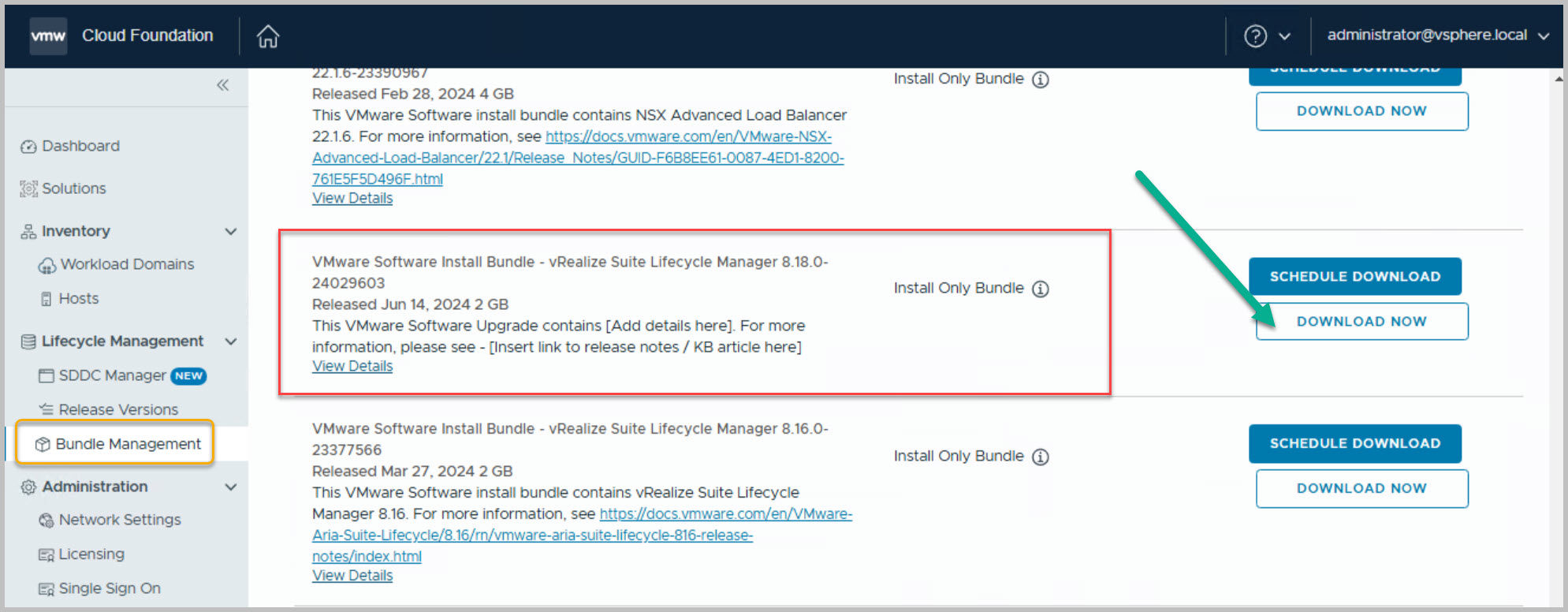The height and width of the screenshot is (612, 1568).
Task: Download NSX Advanced Load Balancer bundle now
Action: click(x=1361, y=111)
